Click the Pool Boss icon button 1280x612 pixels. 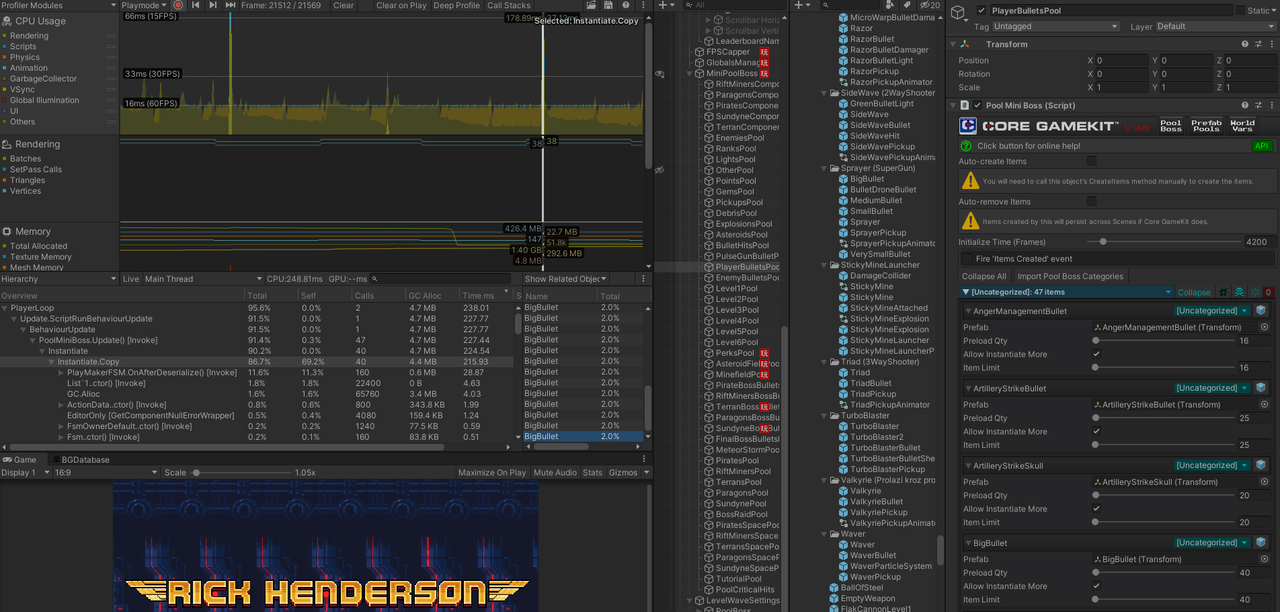(1170, 126)
